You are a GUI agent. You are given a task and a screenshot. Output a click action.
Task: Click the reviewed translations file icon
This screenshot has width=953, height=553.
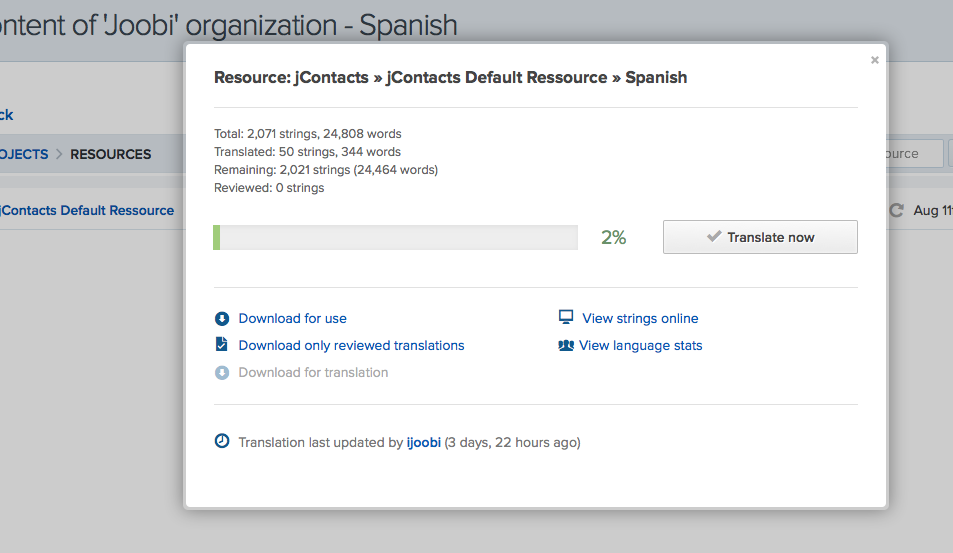click(222, 345)
